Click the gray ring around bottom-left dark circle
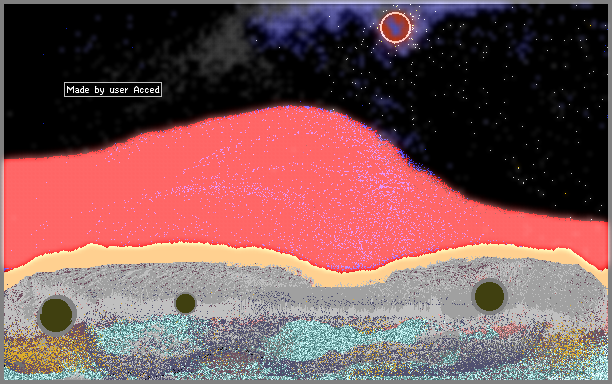The width and height of the screenshot is (612, 384). click(x=57, y=315)
